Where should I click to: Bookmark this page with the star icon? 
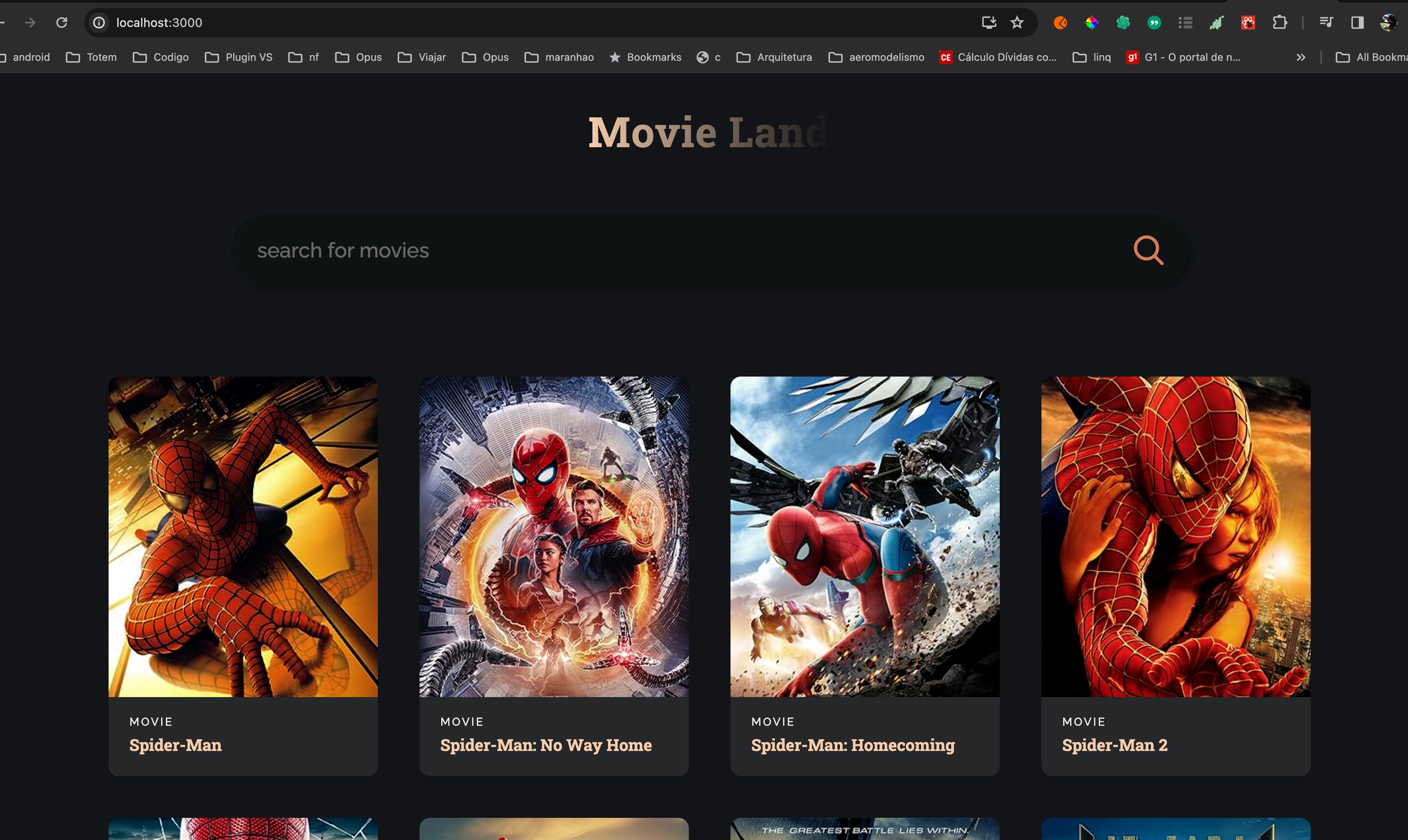[x=1017, y=23]
